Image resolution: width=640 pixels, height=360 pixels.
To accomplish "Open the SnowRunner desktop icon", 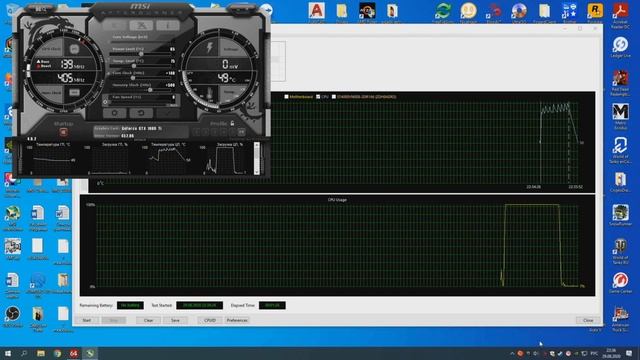I will (620, 215).
